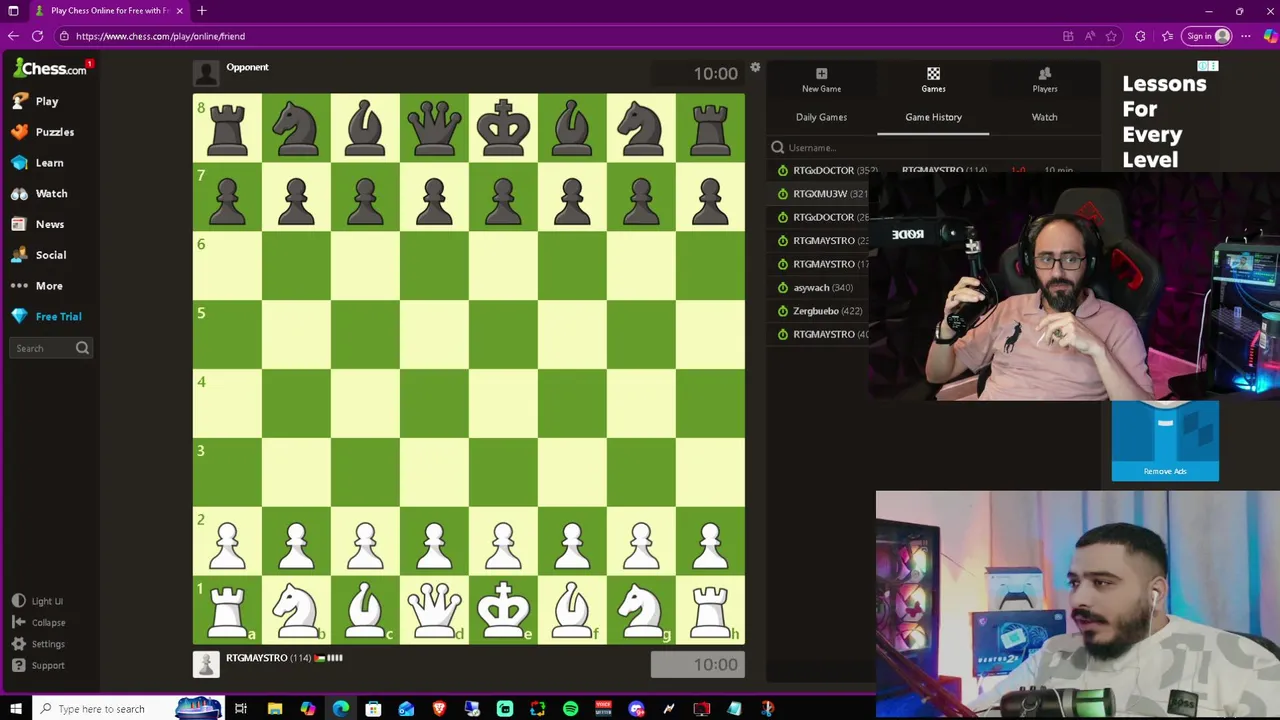Open Settings in the sidebar footer

pyautogui.click(x=38, y=644)
